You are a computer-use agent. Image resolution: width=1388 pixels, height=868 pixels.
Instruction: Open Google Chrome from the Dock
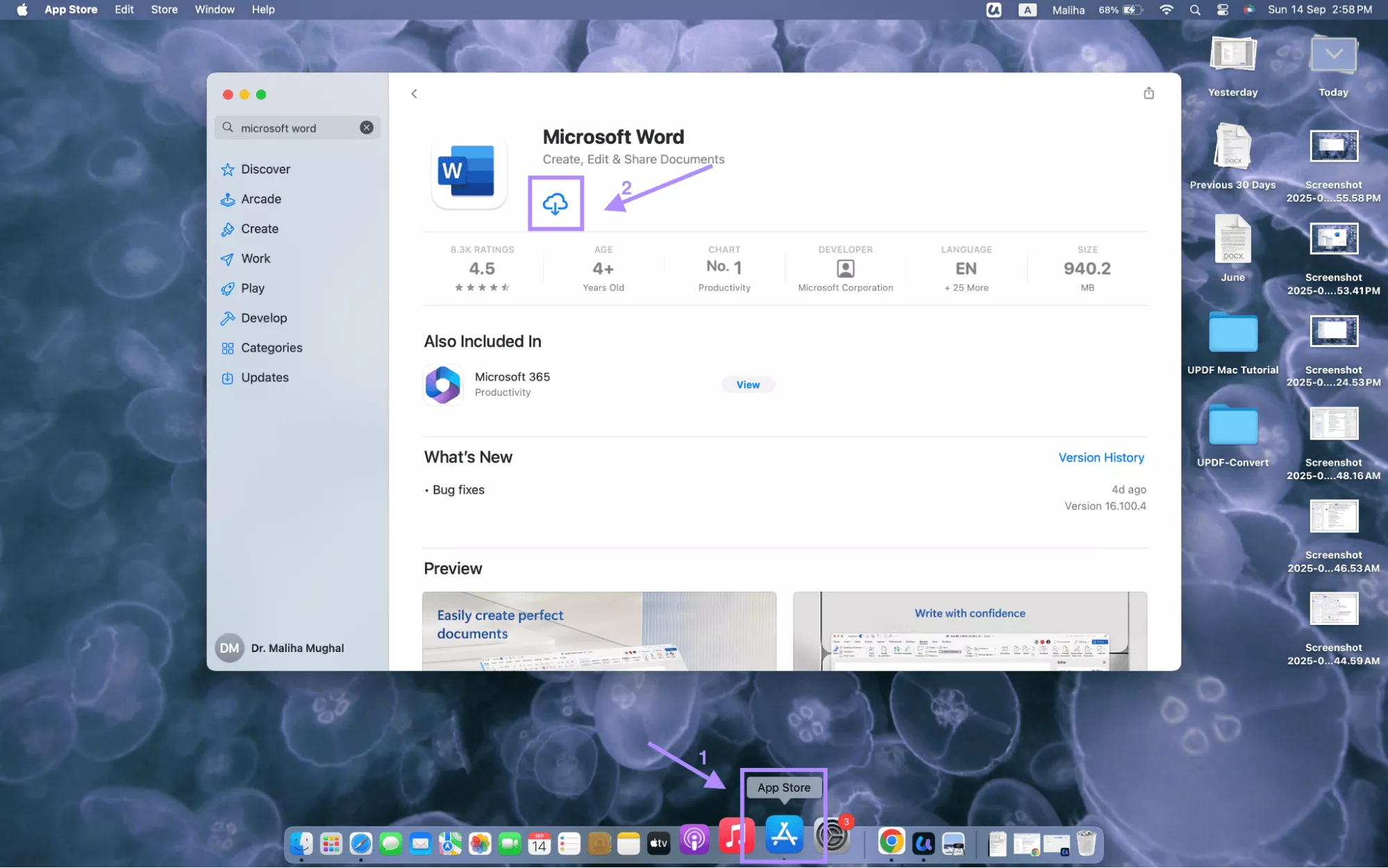point(891,842)
